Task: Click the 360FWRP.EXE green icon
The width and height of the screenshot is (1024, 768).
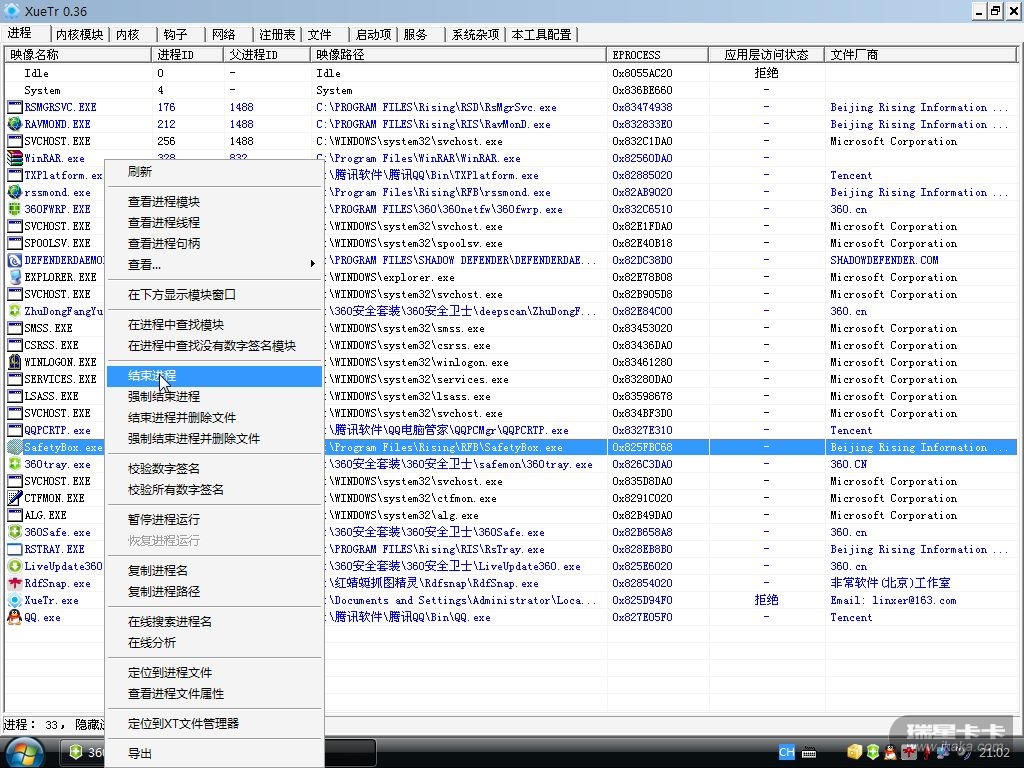Action: pyautogui.click(x=14, y=209)
